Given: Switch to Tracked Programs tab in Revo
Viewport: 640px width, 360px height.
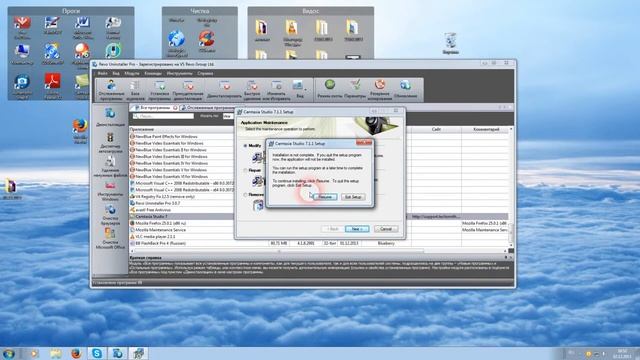Looking at the screenshot, I should [x=208, y=108].
